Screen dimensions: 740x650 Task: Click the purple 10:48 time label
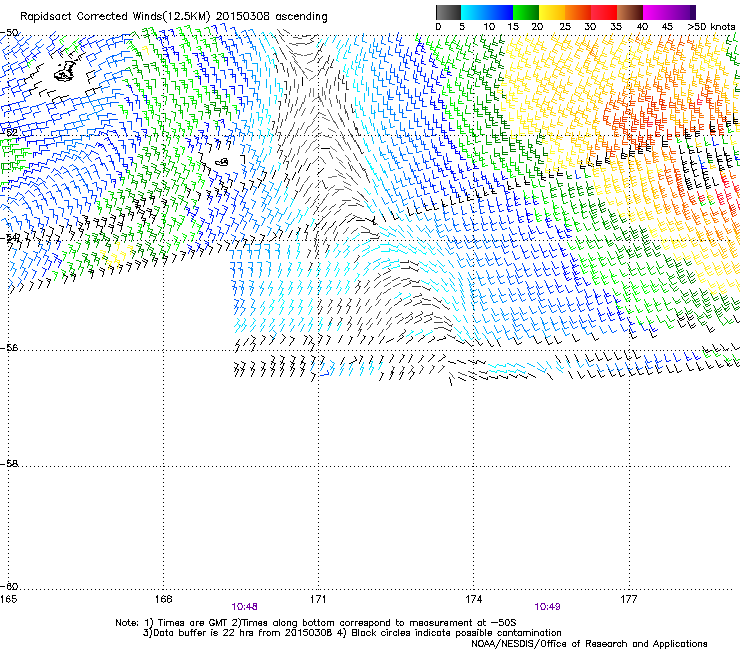[x=244, y=607]
